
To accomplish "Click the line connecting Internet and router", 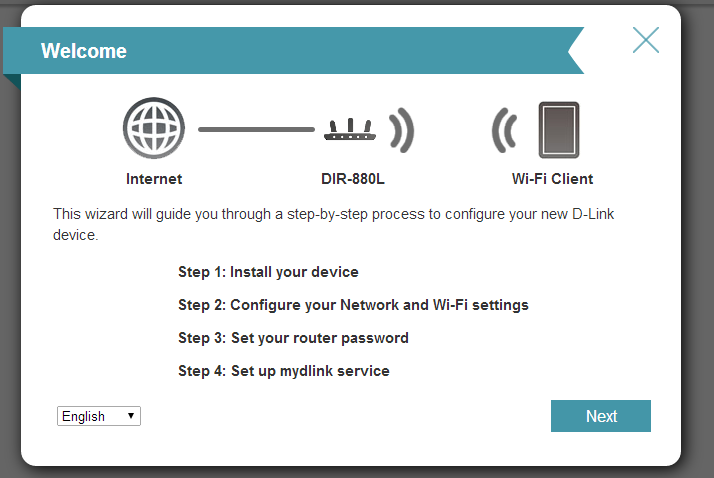I will coord(256,129).
